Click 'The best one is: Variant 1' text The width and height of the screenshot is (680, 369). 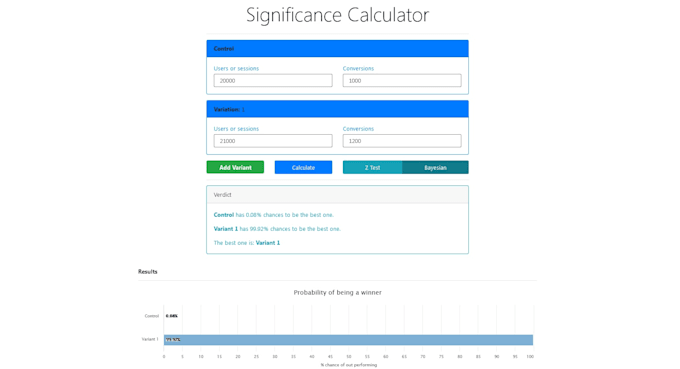[x=247, y=243]
